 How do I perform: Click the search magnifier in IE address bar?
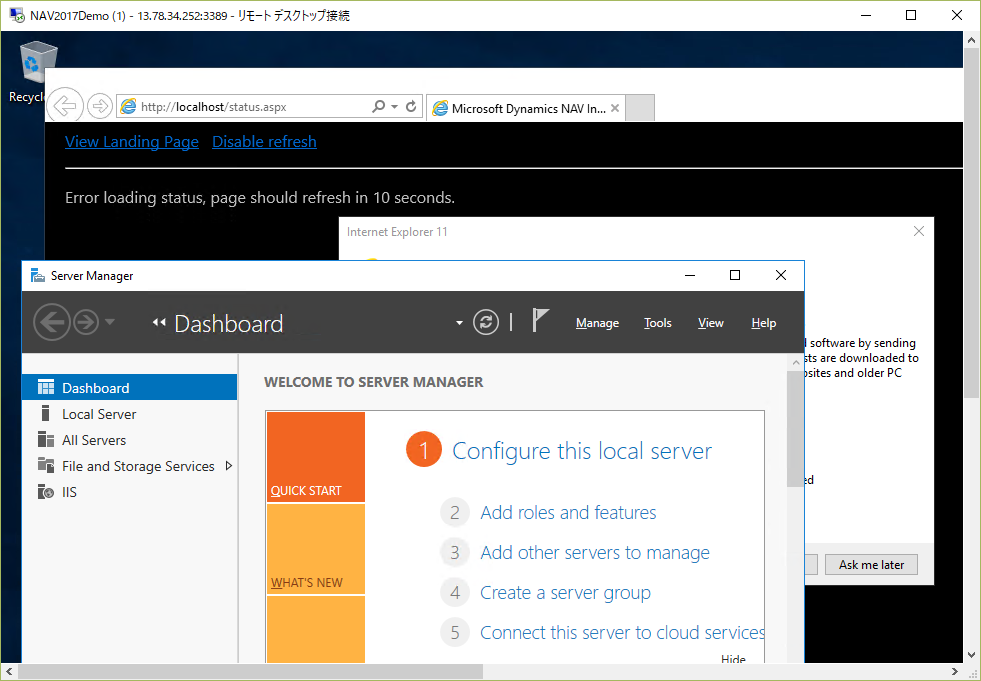[378, 106]
